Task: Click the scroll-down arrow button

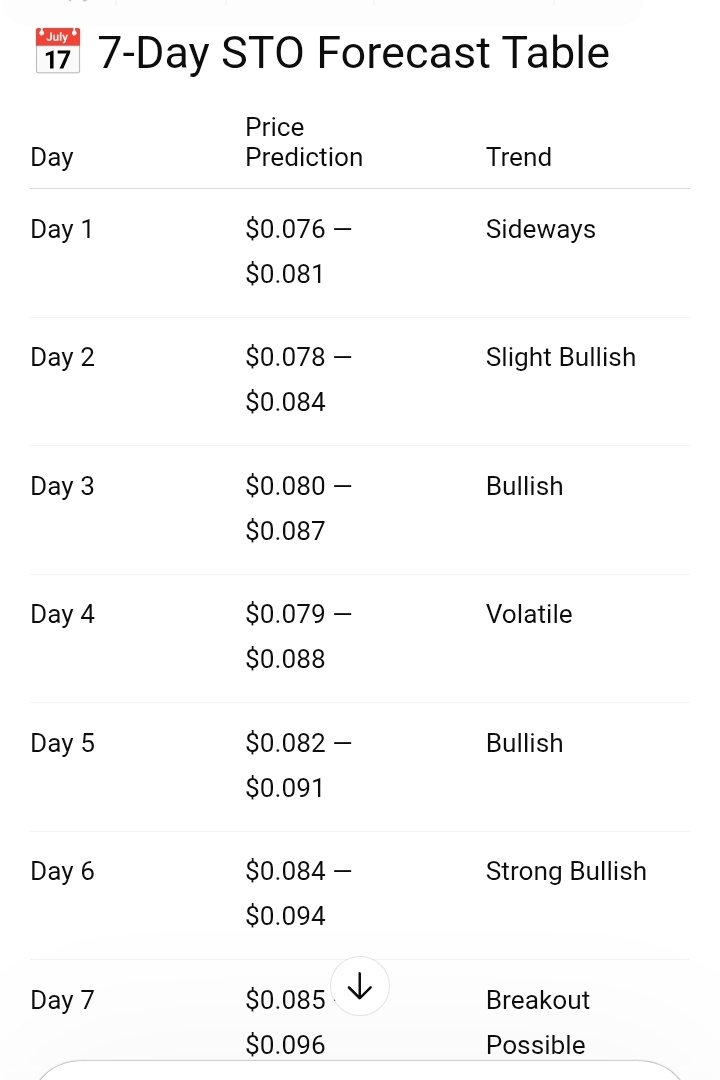Action: (359, 986)
